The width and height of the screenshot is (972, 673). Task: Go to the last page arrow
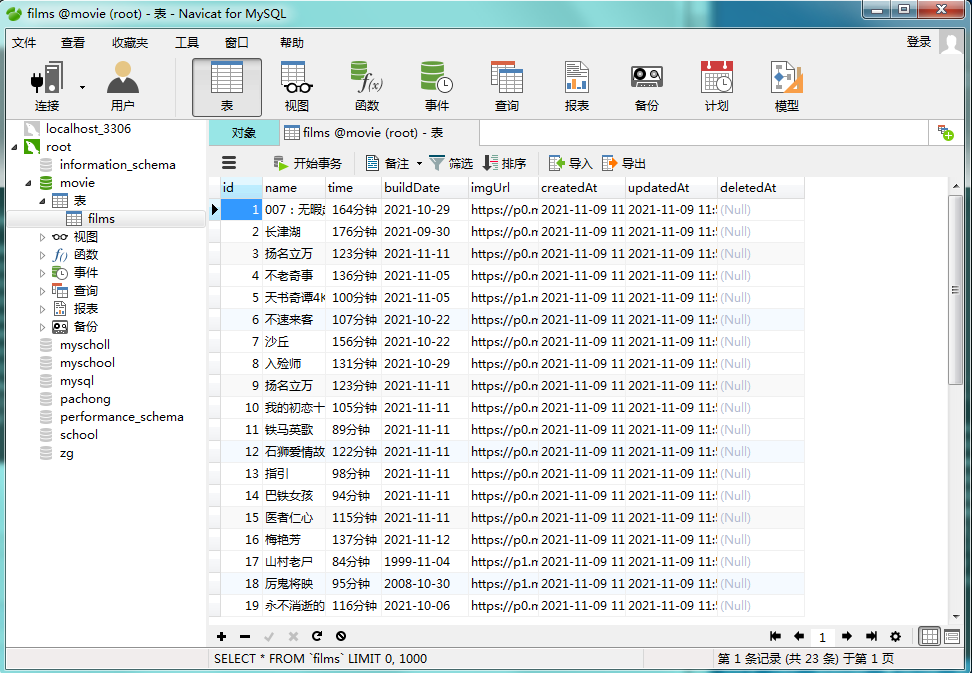pos(871,636)
